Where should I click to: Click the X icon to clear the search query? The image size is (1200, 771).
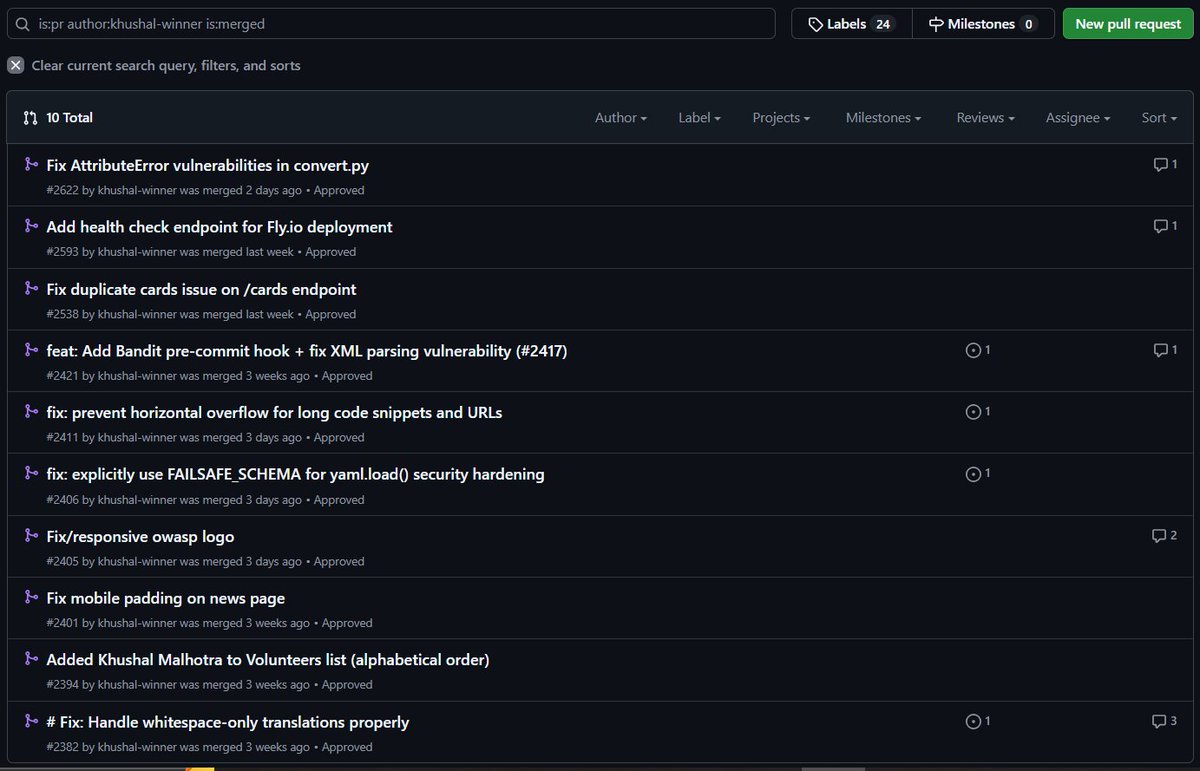[15, 65]
